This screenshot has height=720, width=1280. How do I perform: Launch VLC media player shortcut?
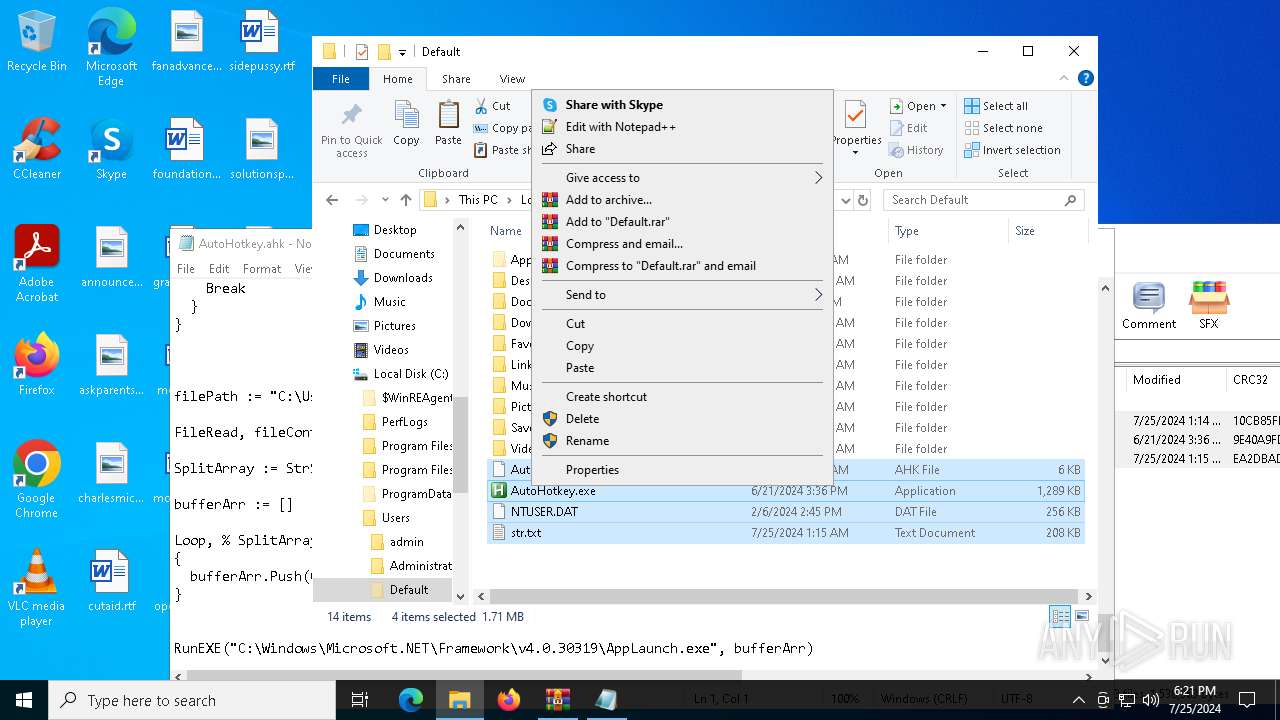pos(37,587)
